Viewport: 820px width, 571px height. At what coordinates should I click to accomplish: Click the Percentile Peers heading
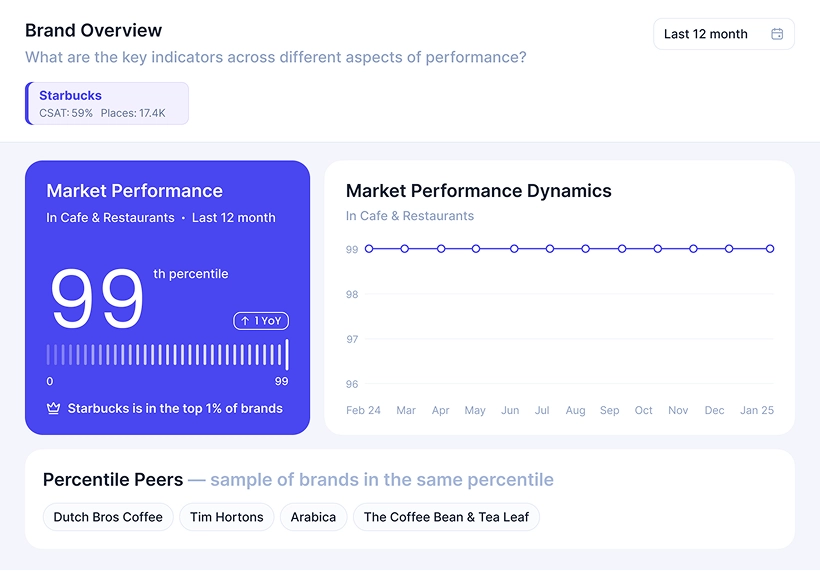pos(113,480)
